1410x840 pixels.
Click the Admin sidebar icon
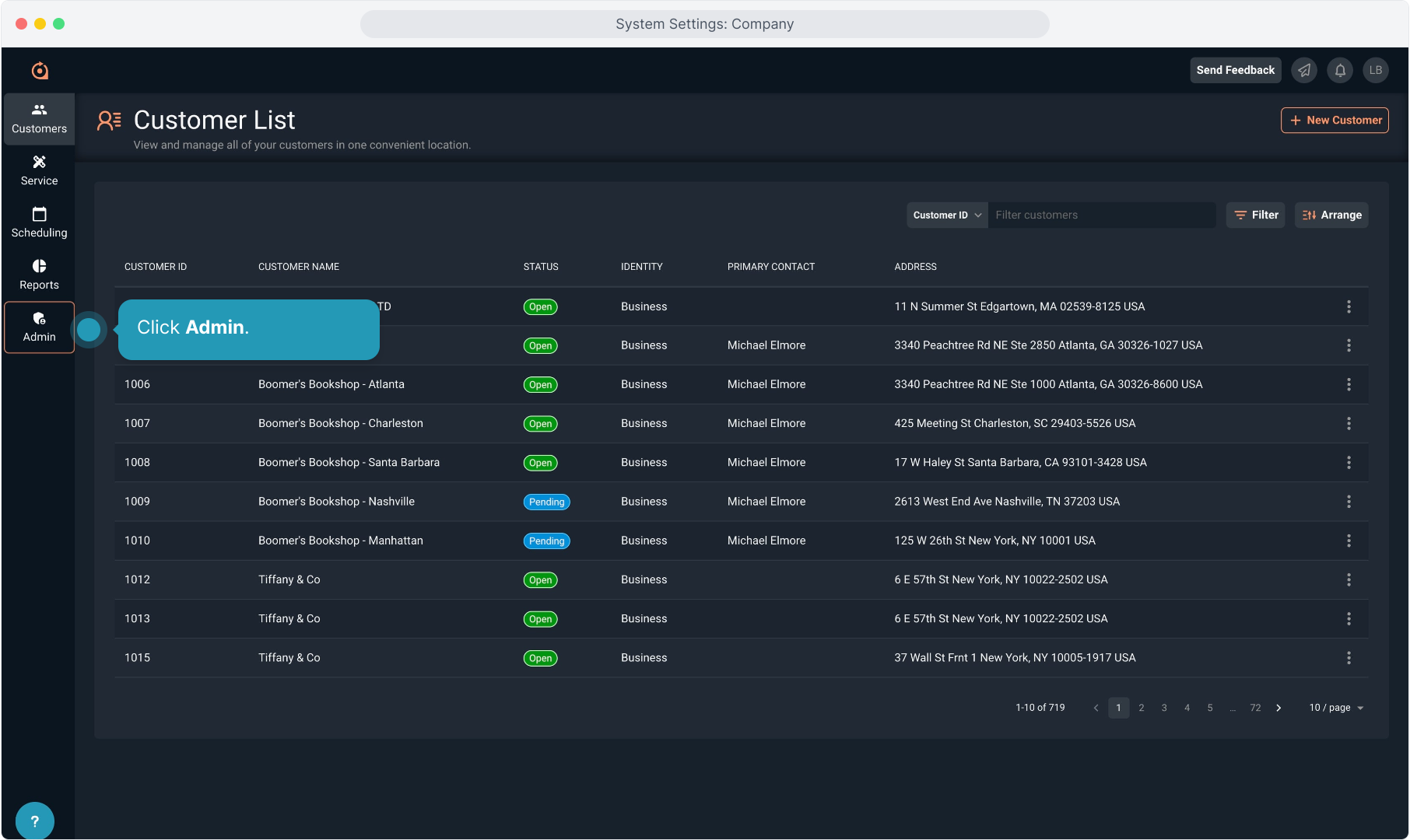(39, 327)
